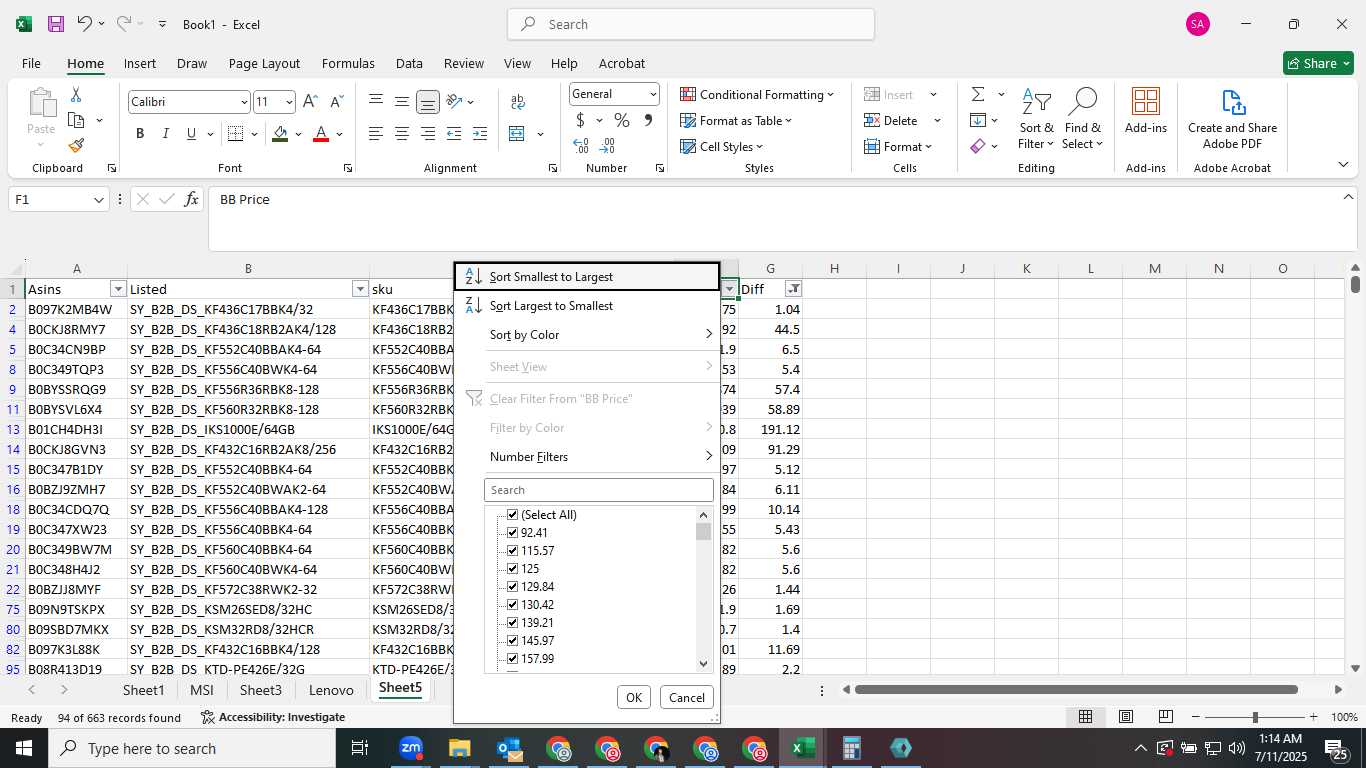Toggle Italic formatting
Image resolution: width=1366 pixels, height=768 pixels.
[x=165, y=134]
